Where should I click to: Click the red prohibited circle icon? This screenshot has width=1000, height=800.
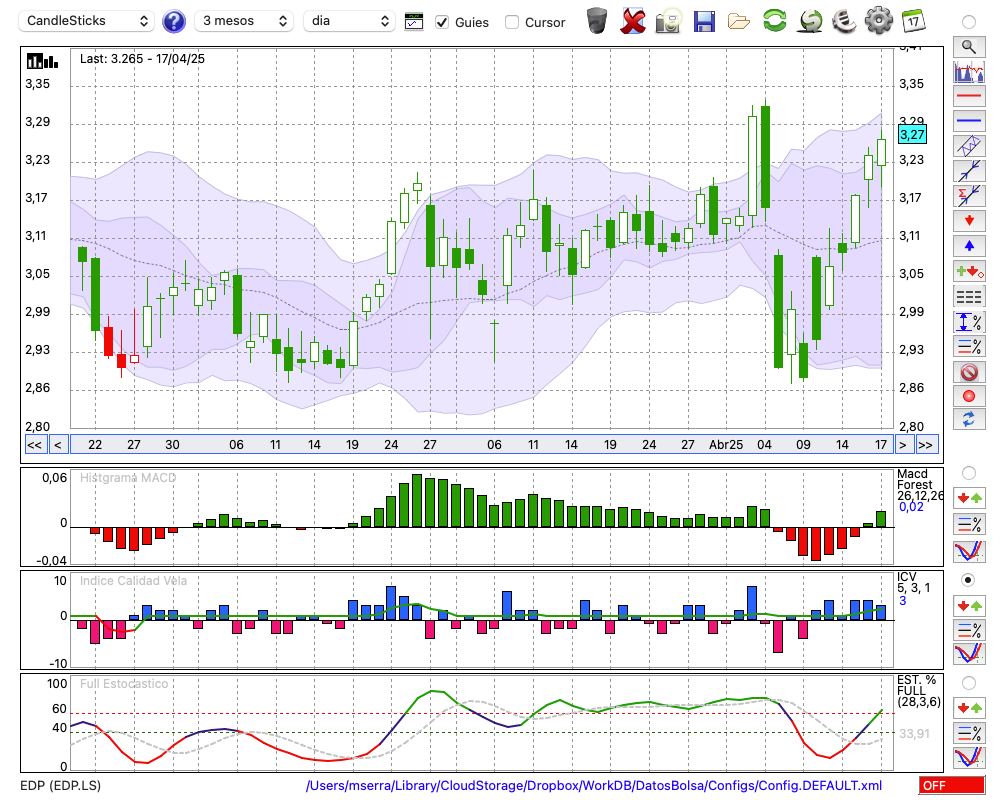click(x=969, y=371)
